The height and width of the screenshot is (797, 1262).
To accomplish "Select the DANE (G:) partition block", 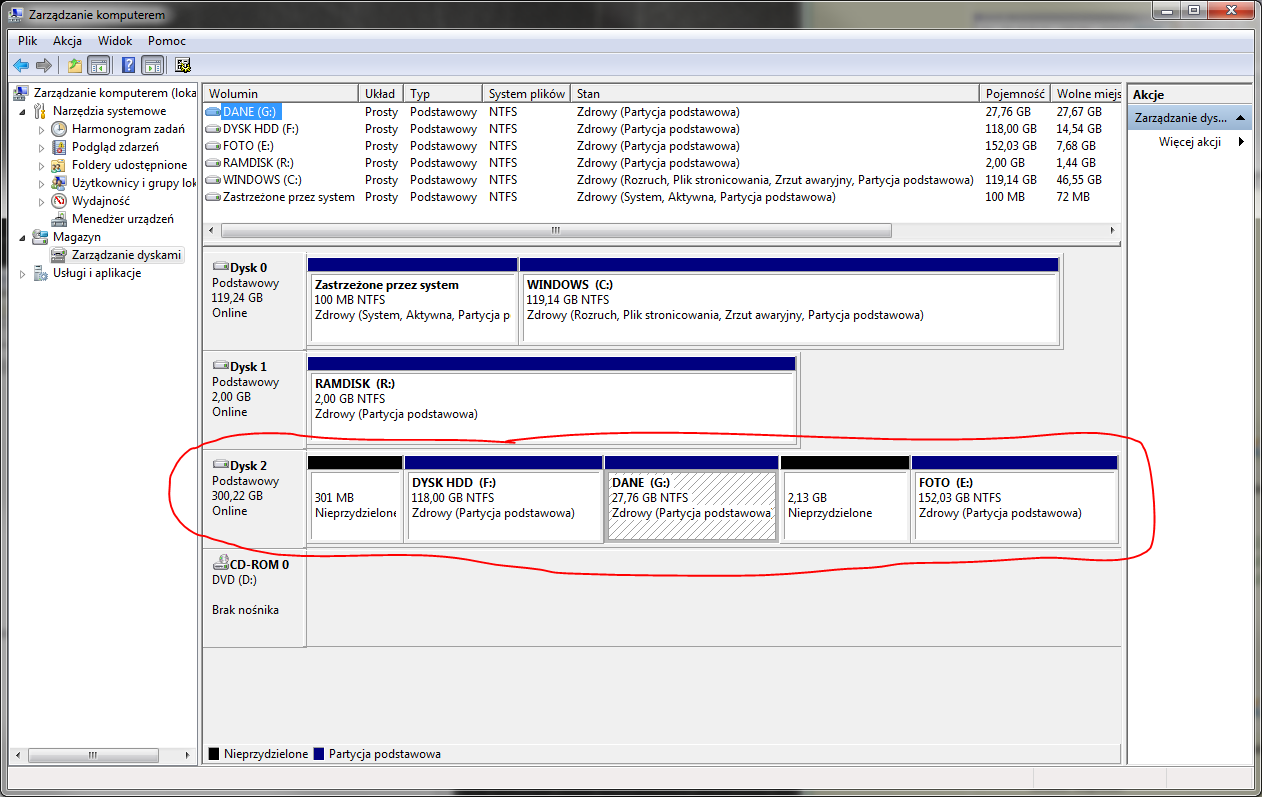I will (x=691, y=498).
